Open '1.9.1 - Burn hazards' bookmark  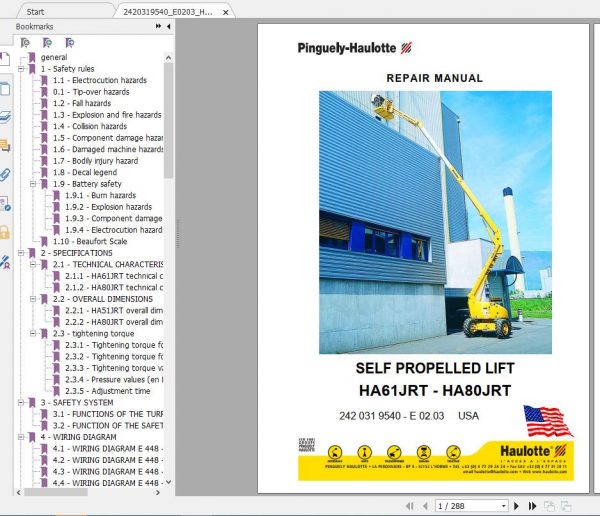tap(101, 195)
